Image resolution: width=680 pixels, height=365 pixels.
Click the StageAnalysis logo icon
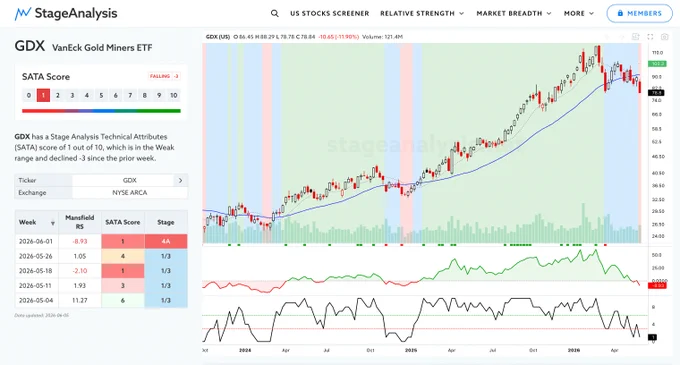pos(23,13)
